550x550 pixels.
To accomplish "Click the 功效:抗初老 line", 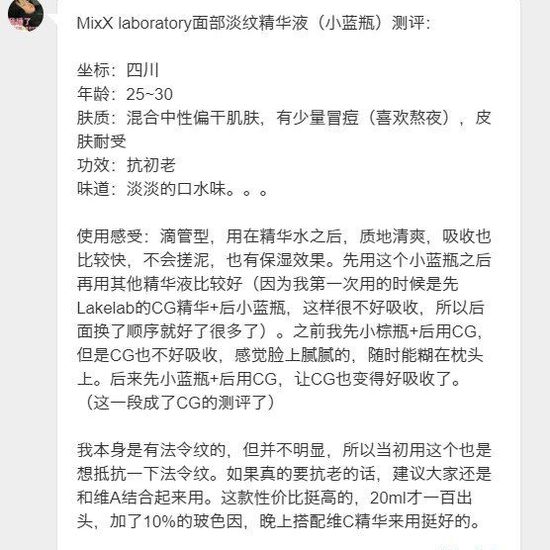I will pyautogui.click(x=126, y=165).
